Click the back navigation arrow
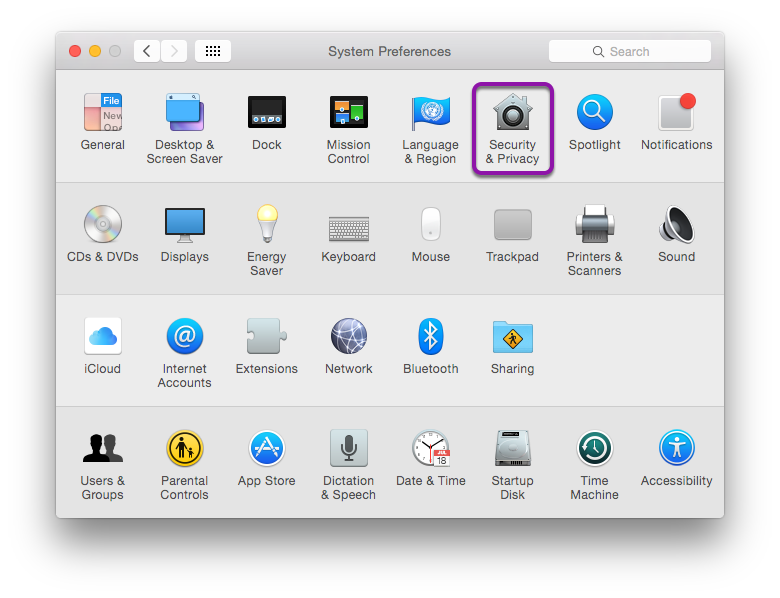780x598 pixels. point(147,51)
